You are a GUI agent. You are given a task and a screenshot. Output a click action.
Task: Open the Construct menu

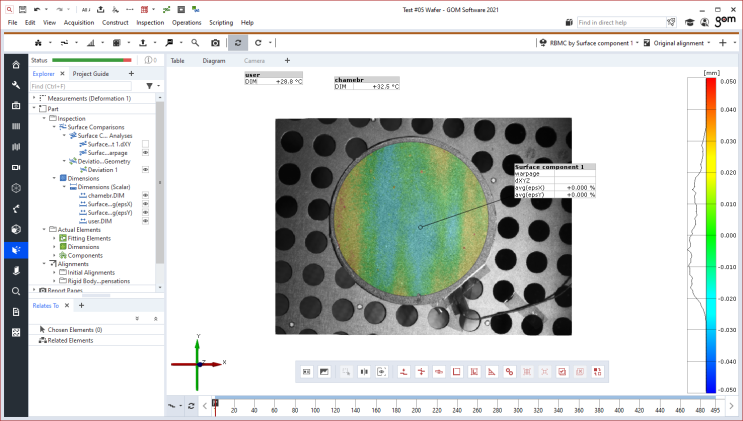[115, 22]
